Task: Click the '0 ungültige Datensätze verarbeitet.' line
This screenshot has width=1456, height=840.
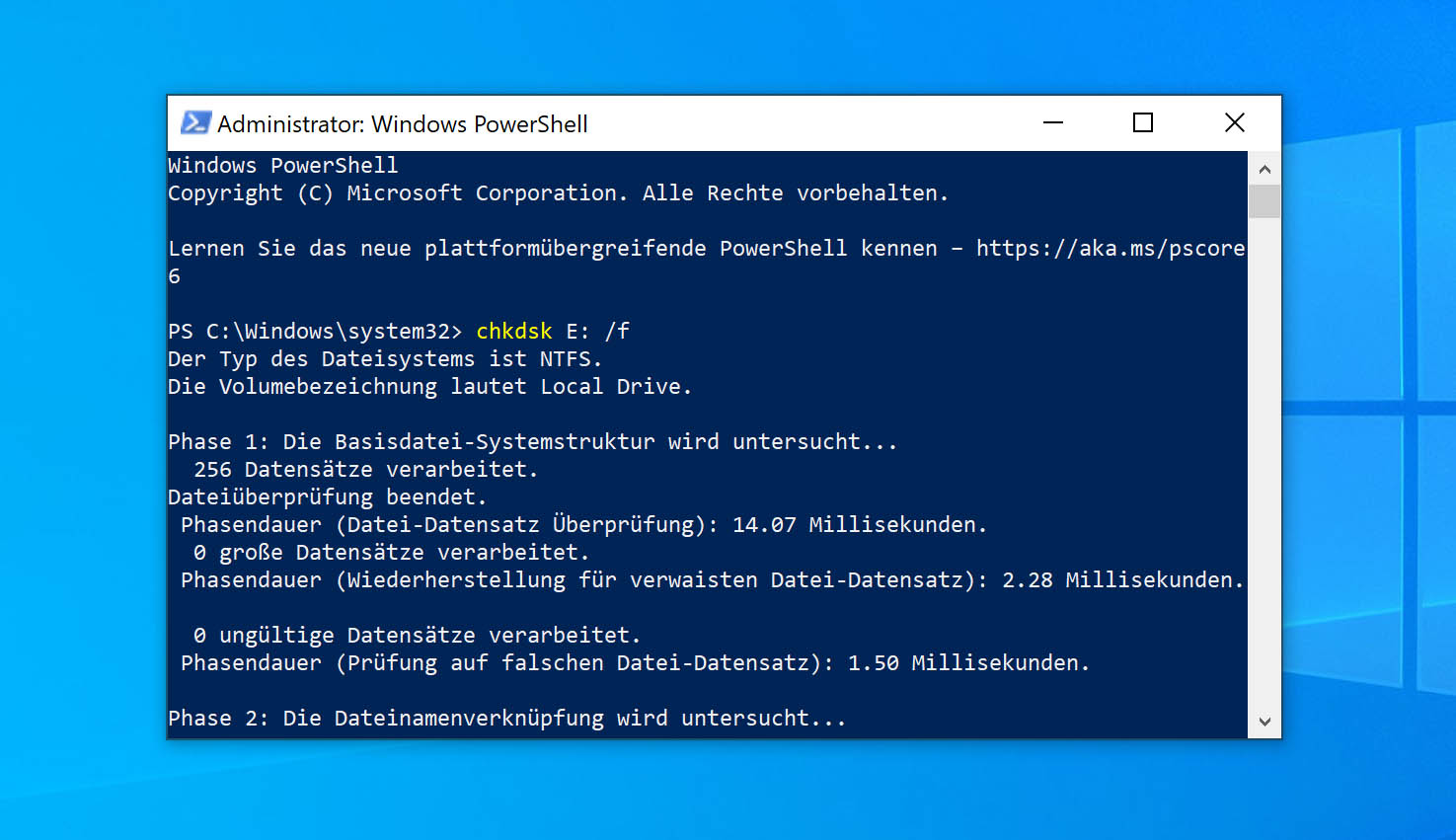Action: coord(418,636)
